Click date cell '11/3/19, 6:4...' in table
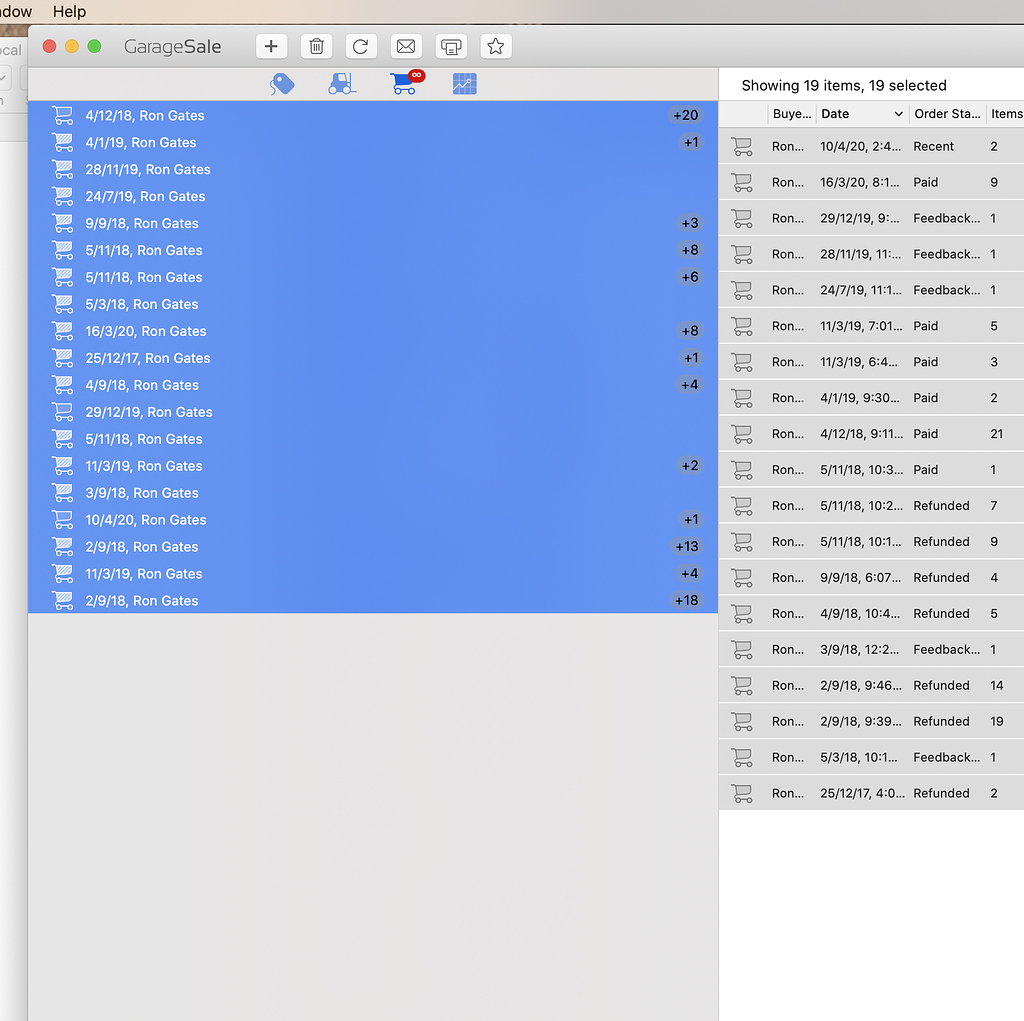Screen dimensions: 1024x1021 point(859,362)
